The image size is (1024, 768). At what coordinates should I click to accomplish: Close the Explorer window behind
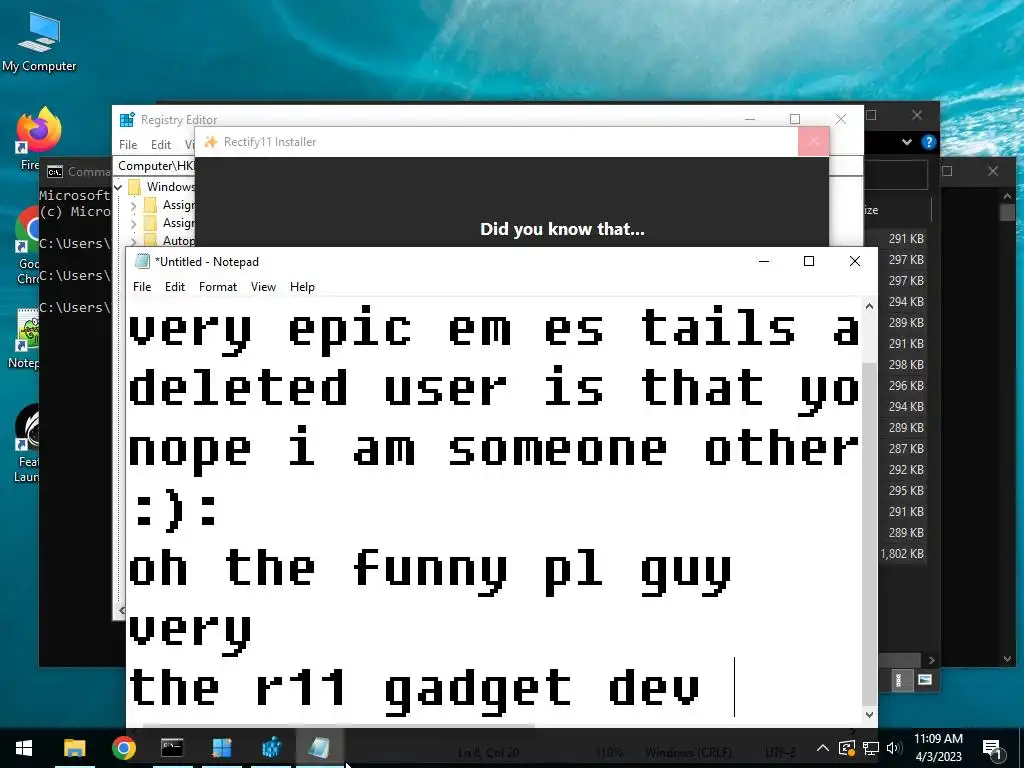point(917,115)
